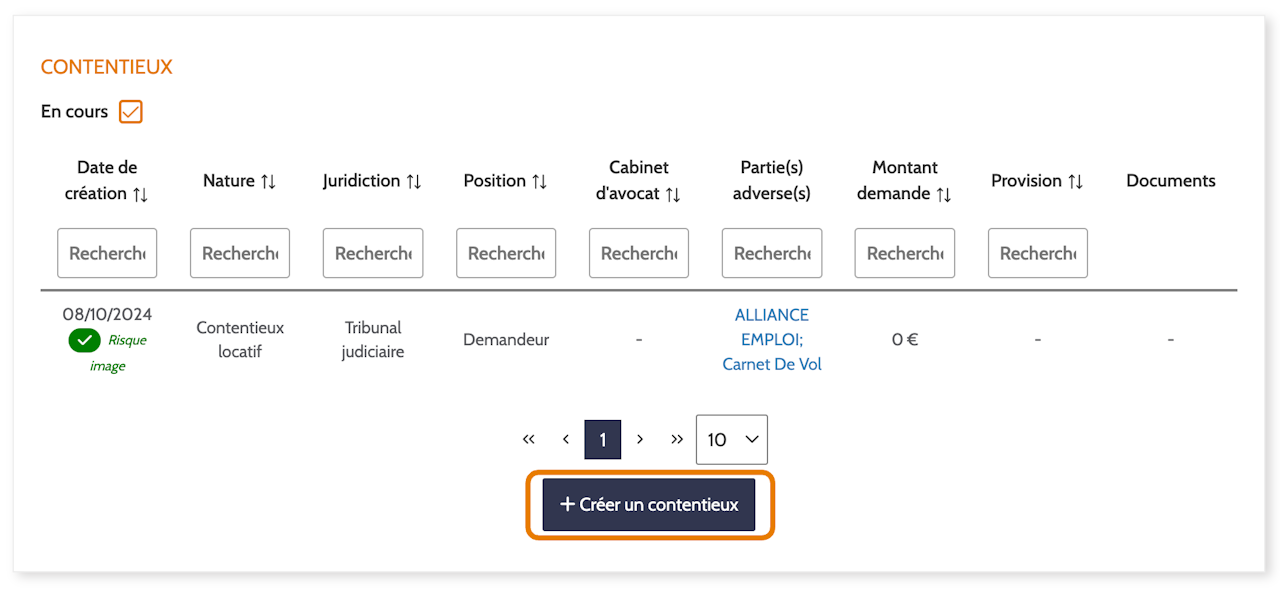Image resolution: width=1280 pixels, height=595 pixels.
Task: Sort Cabinet d'avocat column arrows
Action: (673, 194)
